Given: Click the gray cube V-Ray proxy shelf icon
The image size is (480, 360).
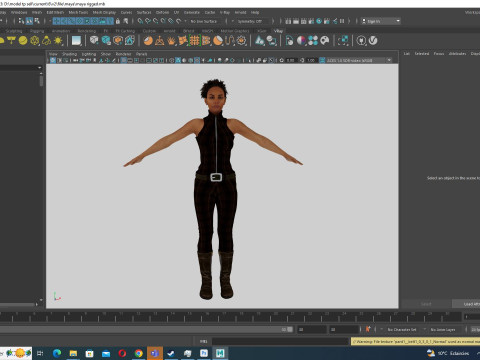Looking at the screenshot, I should tap(94, 41).
